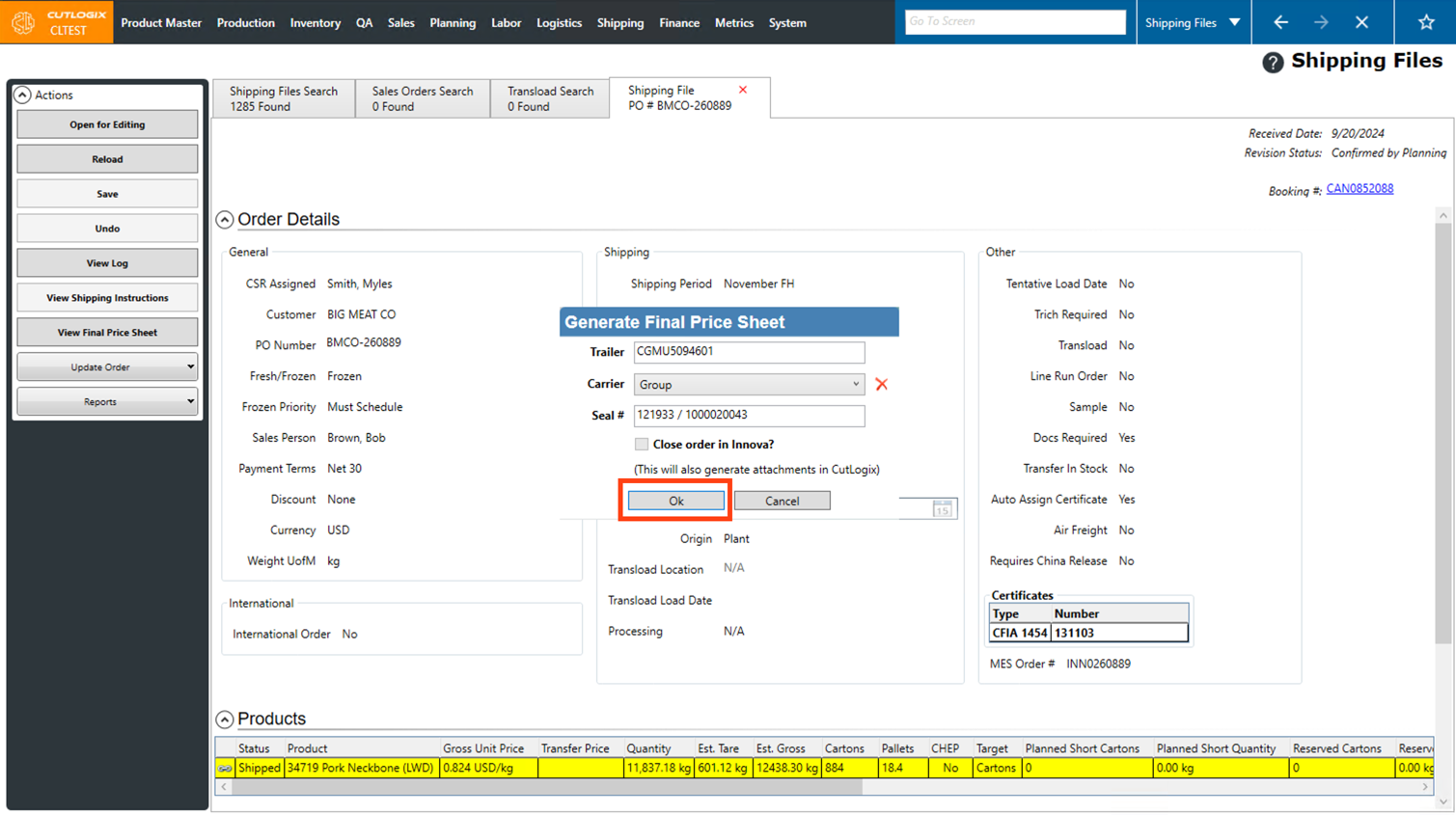Open booking link CAN0852088
Viewport: 1456px width, 815px height.
coord(1359,189)
